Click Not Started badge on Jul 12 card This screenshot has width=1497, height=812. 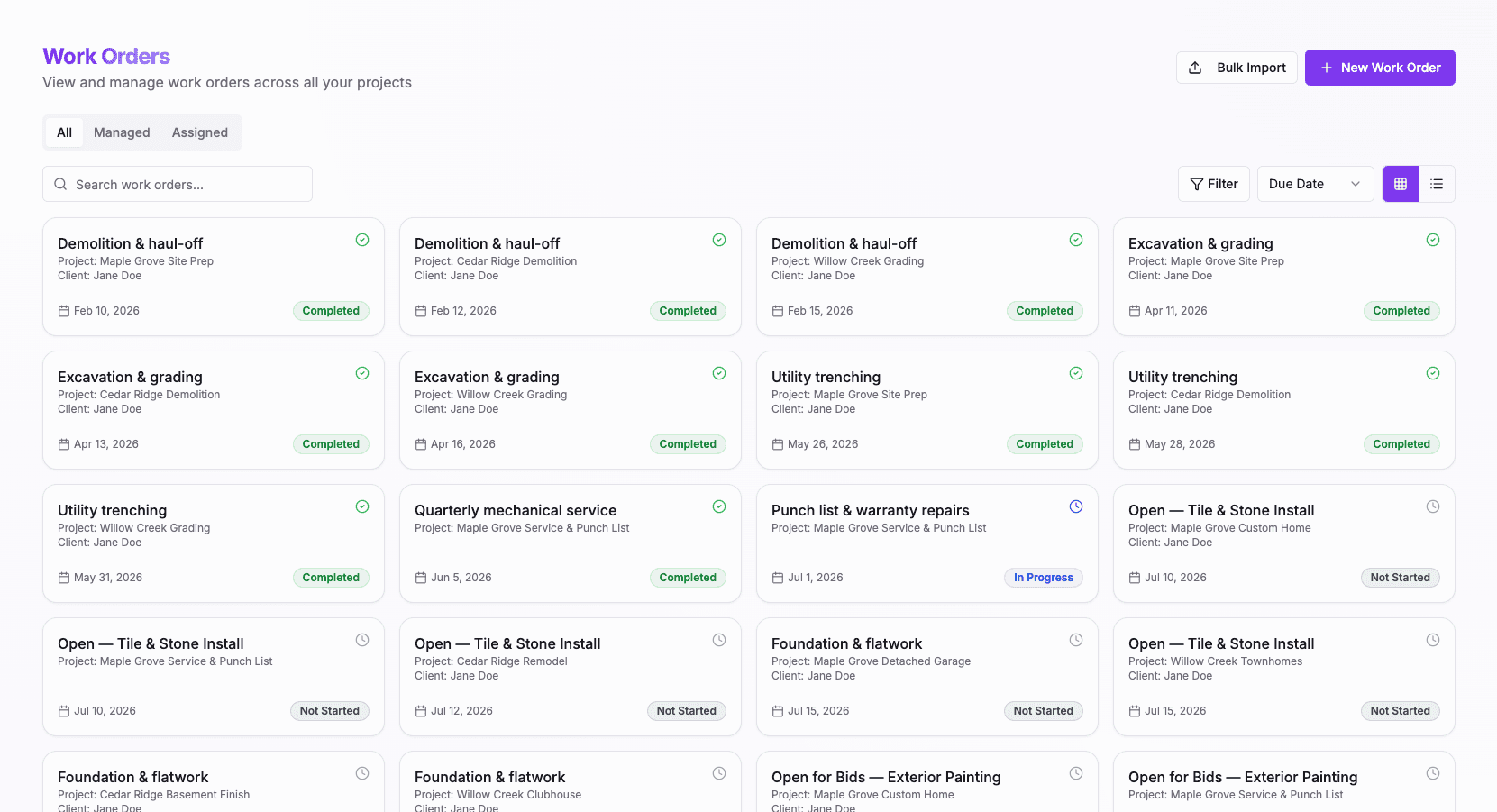[x=687, y=711]
